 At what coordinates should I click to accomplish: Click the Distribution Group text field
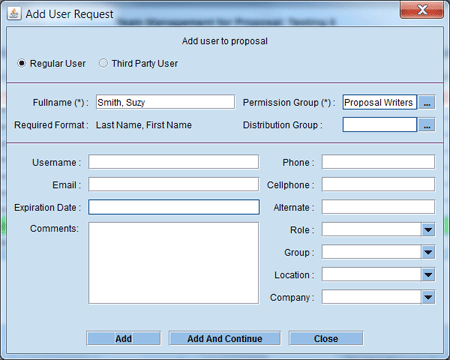(x=380, y=125)
